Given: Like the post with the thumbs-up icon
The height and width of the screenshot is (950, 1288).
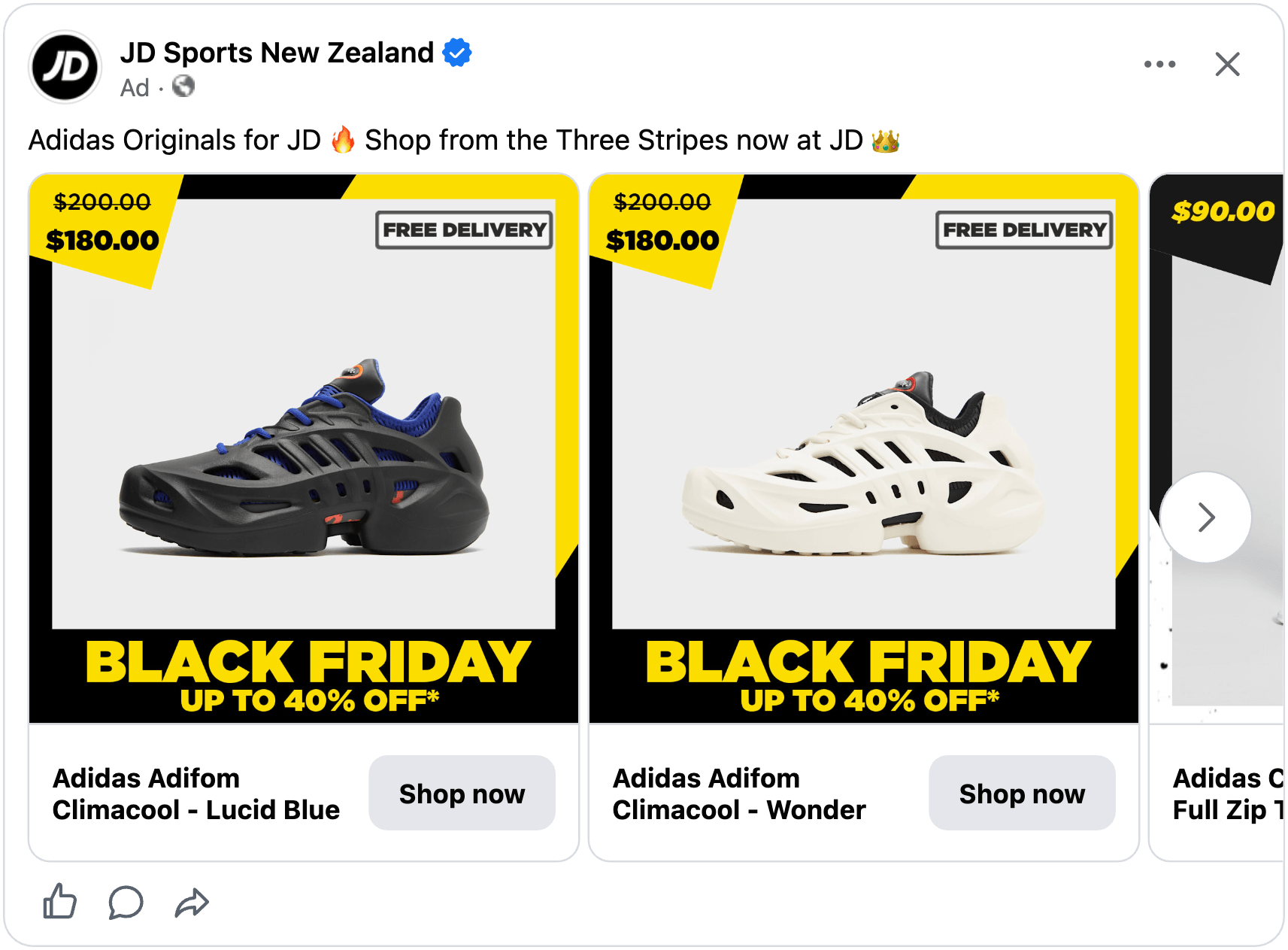Looking at the screenshot, I should 59,901.
